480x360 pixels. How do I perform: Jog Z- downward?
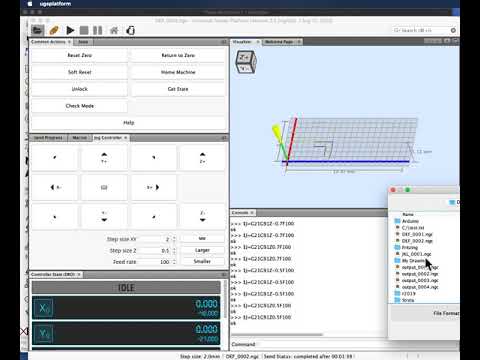pos(202,216)
